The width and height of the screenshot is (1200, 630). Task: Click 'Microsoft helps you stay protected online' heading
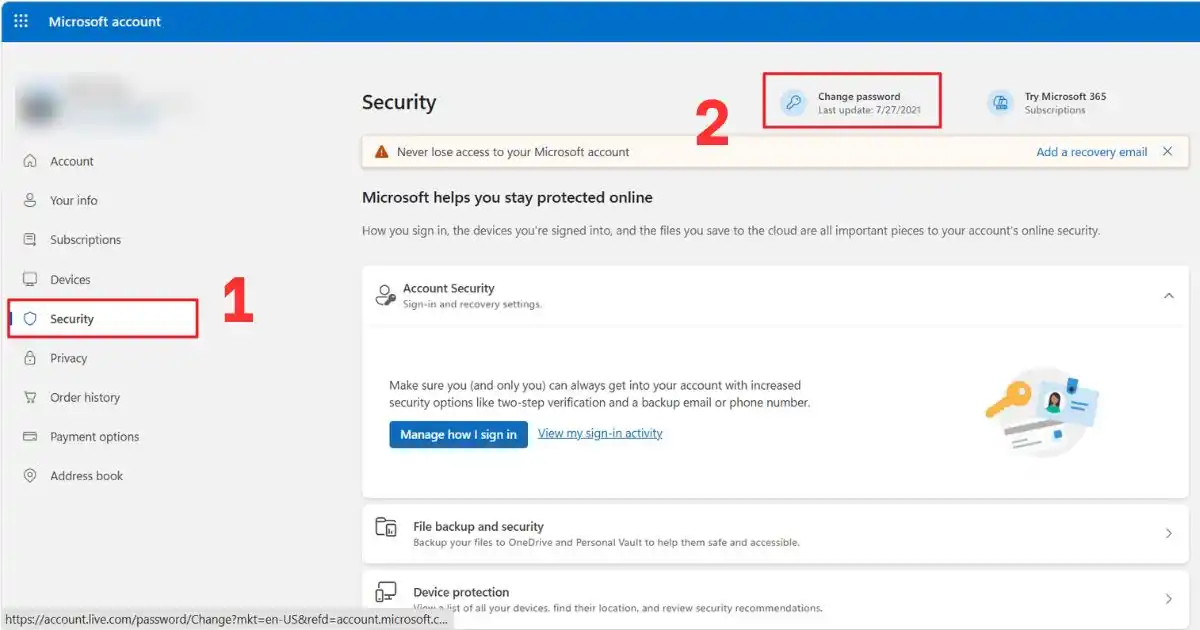[507, 198]
